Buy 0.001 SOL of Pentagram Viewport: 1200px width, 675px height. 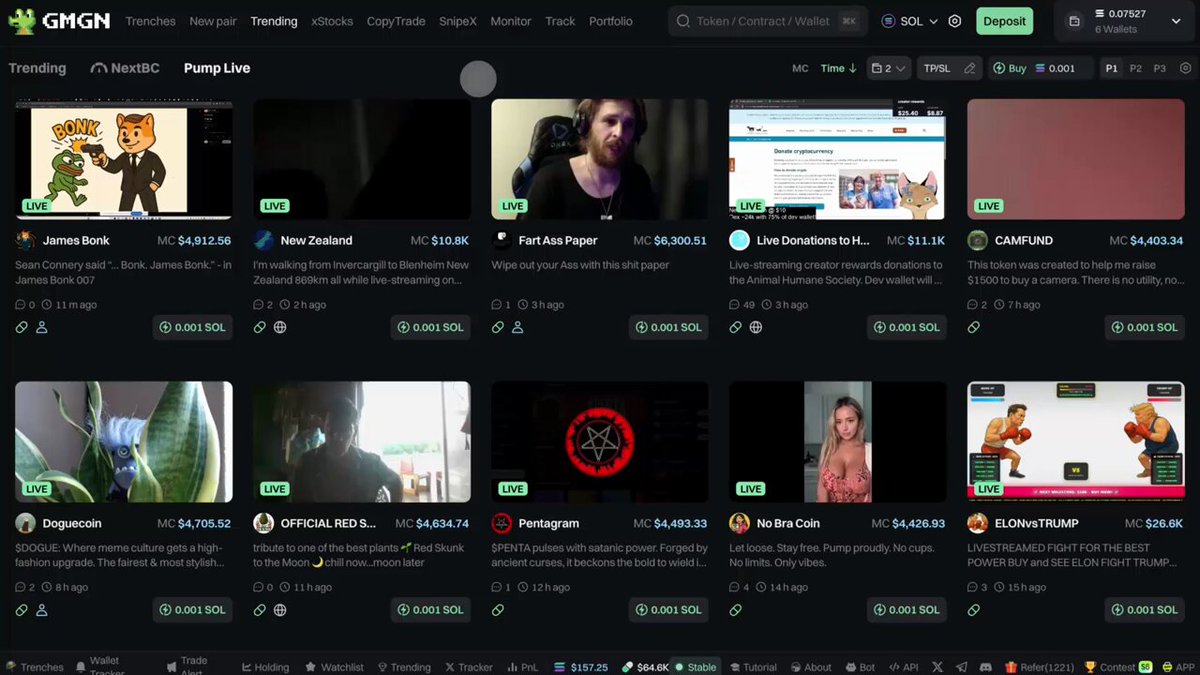coord(670,609)
